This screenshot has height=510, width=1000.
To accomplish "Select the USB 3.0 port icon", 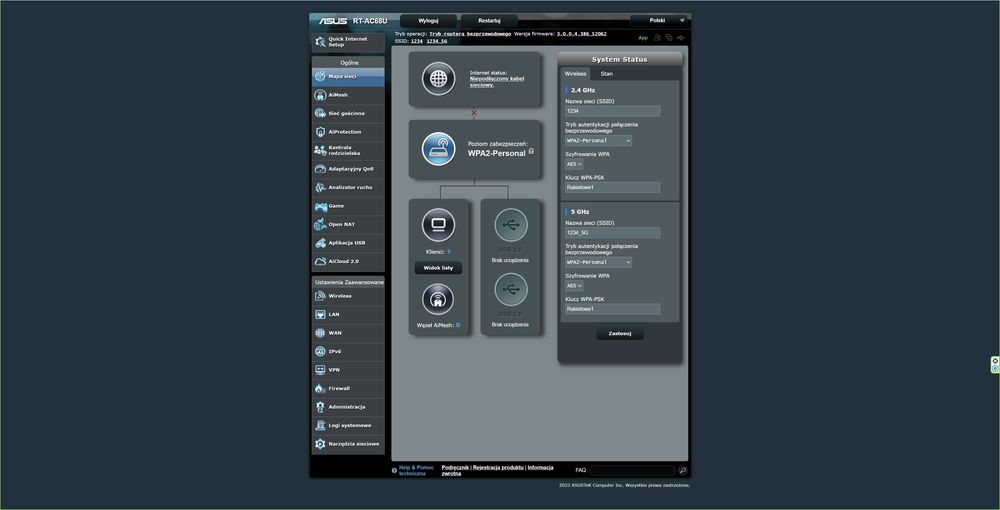I will (511, 225).
